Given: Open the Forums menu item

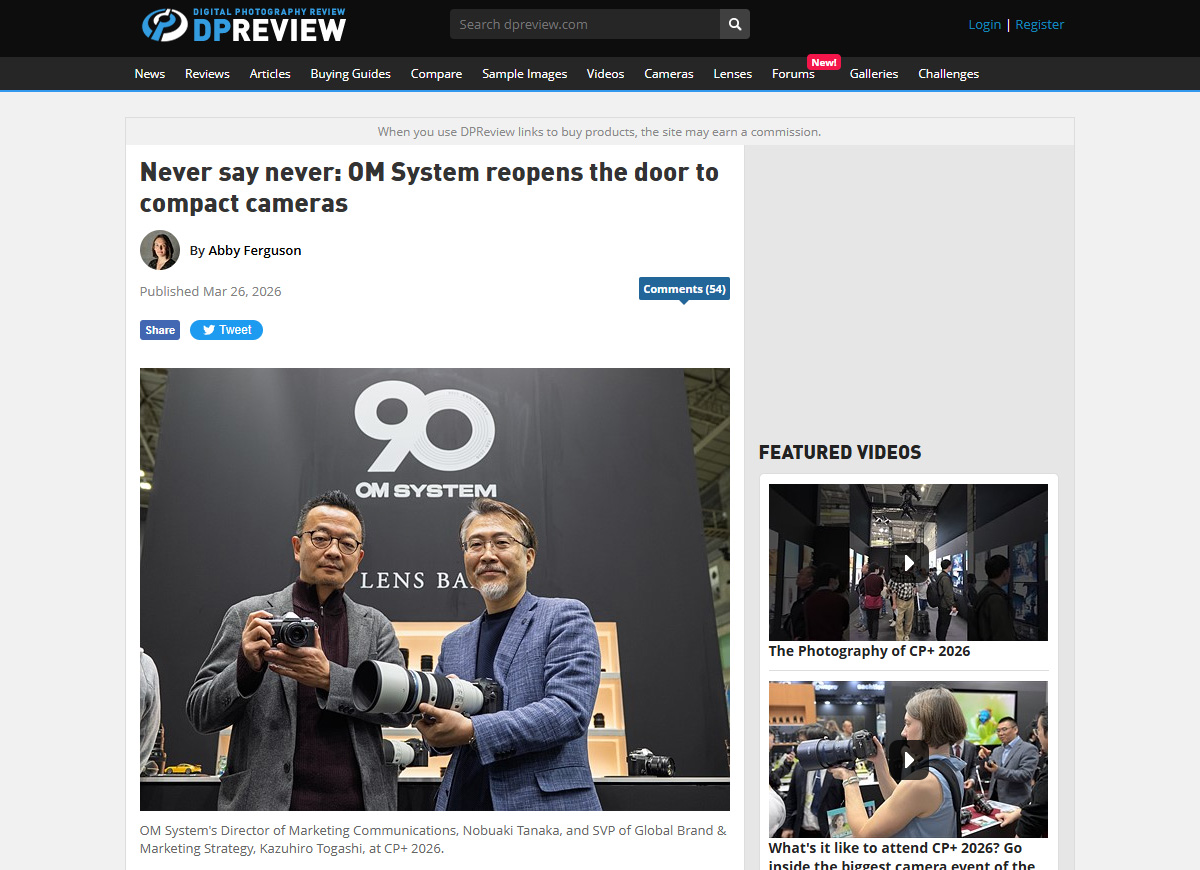Looking at the screenshot, I should (793, 74).
